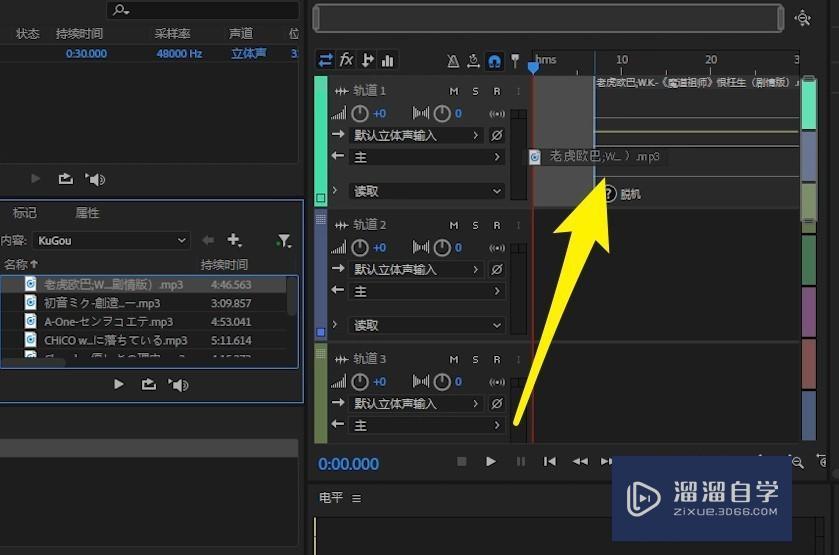Toggle the inputs/outputs view icon

coord(325,60)
